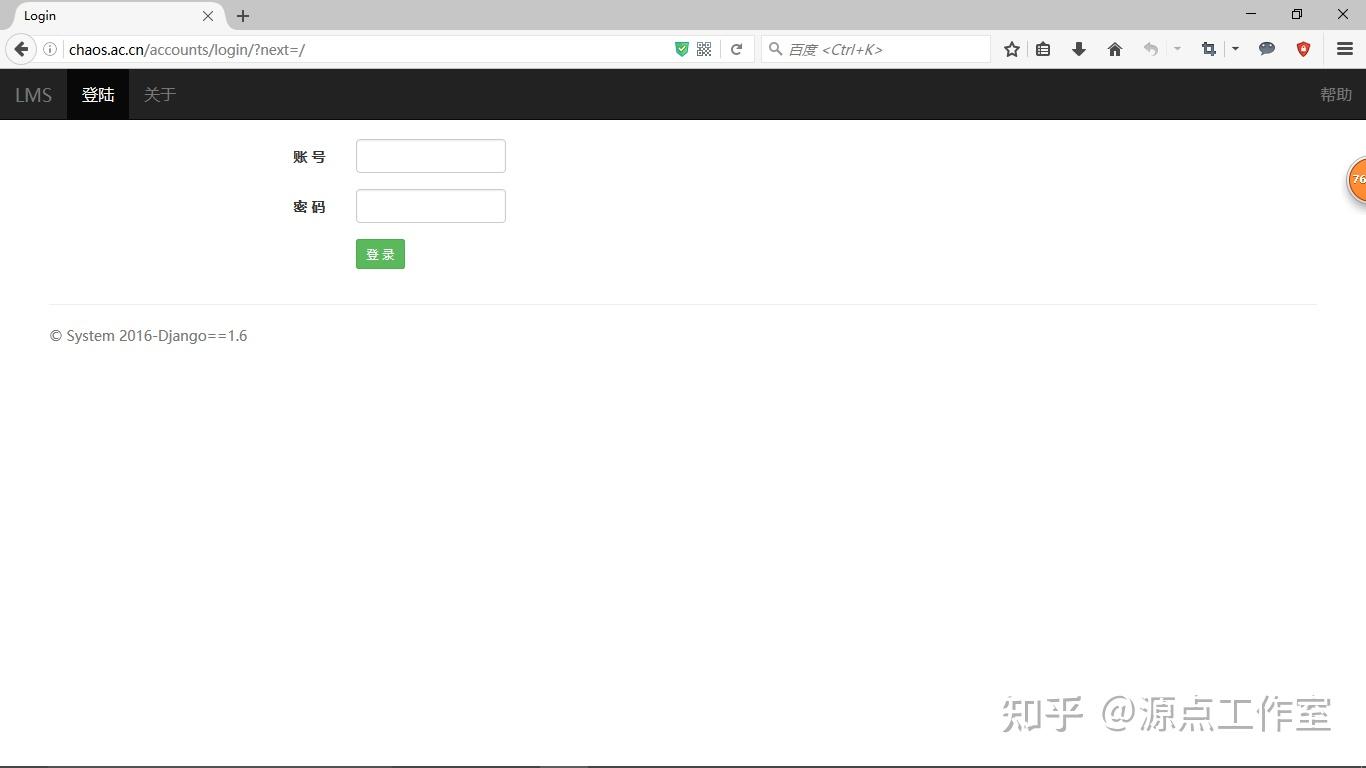Open the chat bubbles extension icon
1366x768 pixels.
pyautogui.click(x=1267, y=48)
